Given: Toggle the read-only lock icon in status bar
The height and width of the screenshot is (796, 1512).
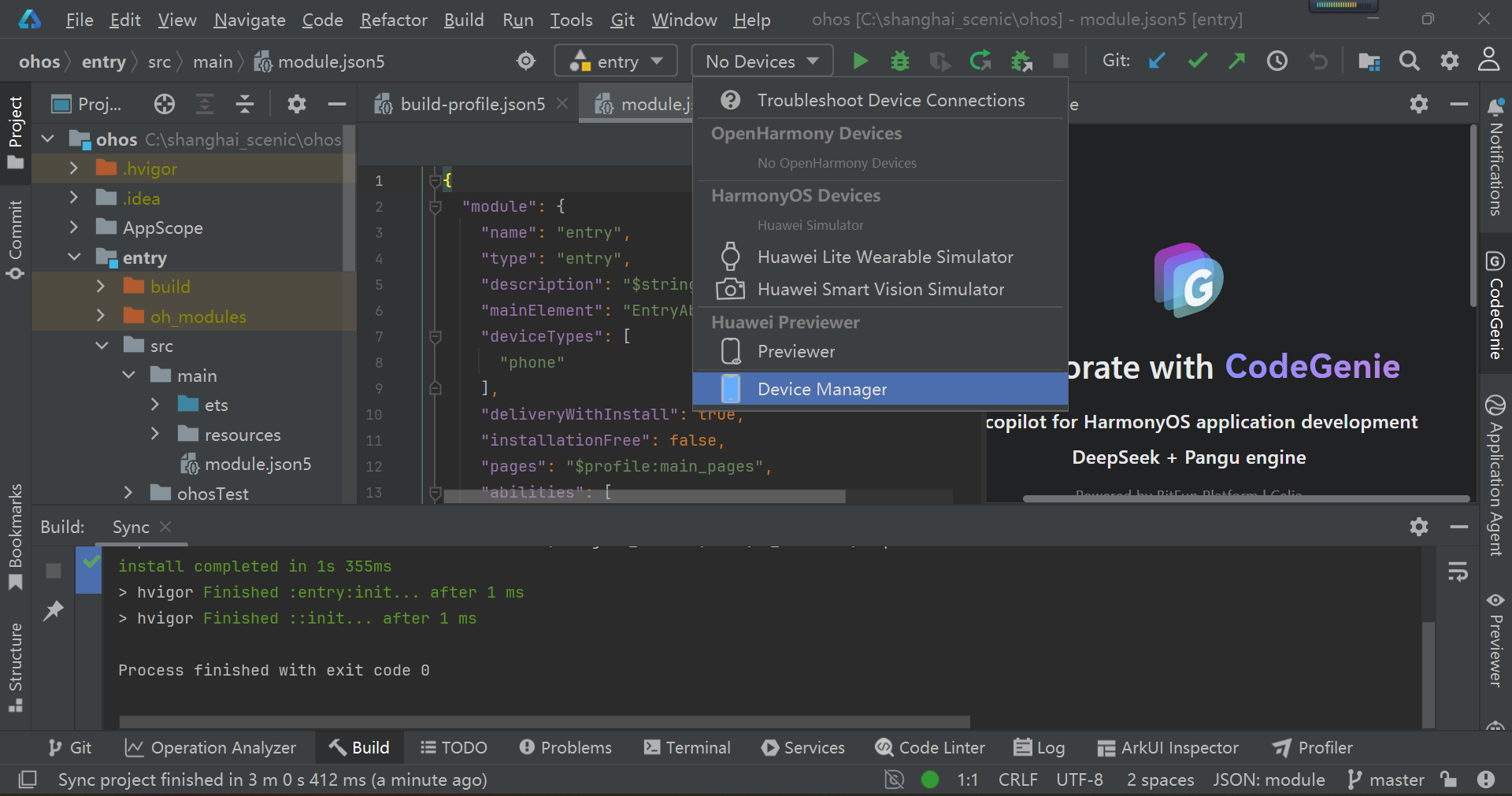Looking at the screenshot, I should point(1448,779).
